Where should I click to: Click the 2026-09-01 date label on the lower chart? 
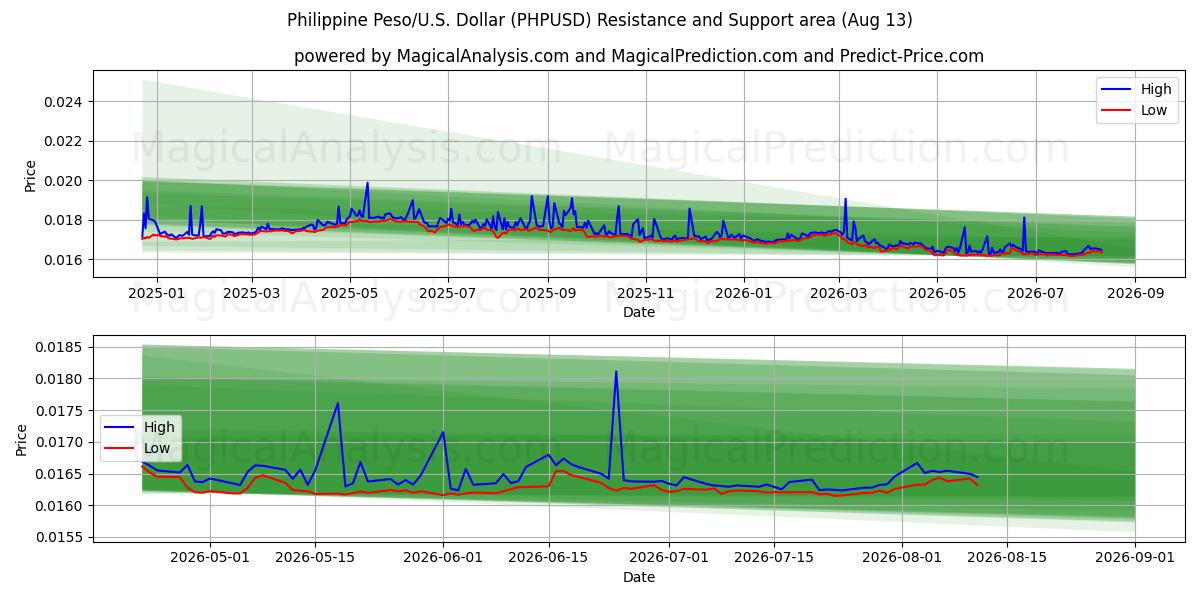[x=1135, y=560]
